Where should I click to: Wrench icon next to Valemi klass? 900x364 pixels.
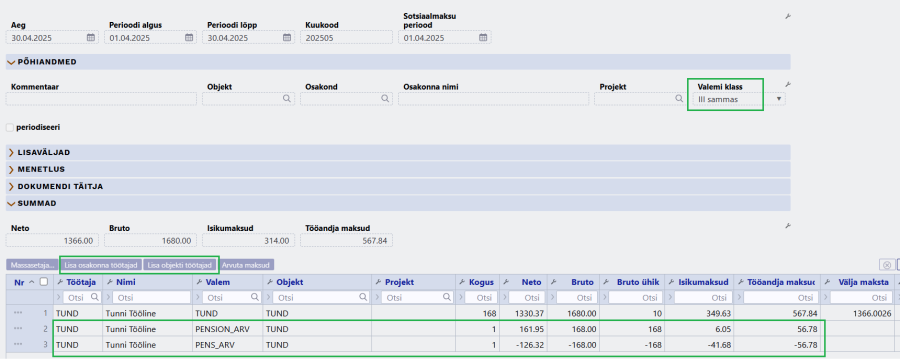(x=788, y=84)
